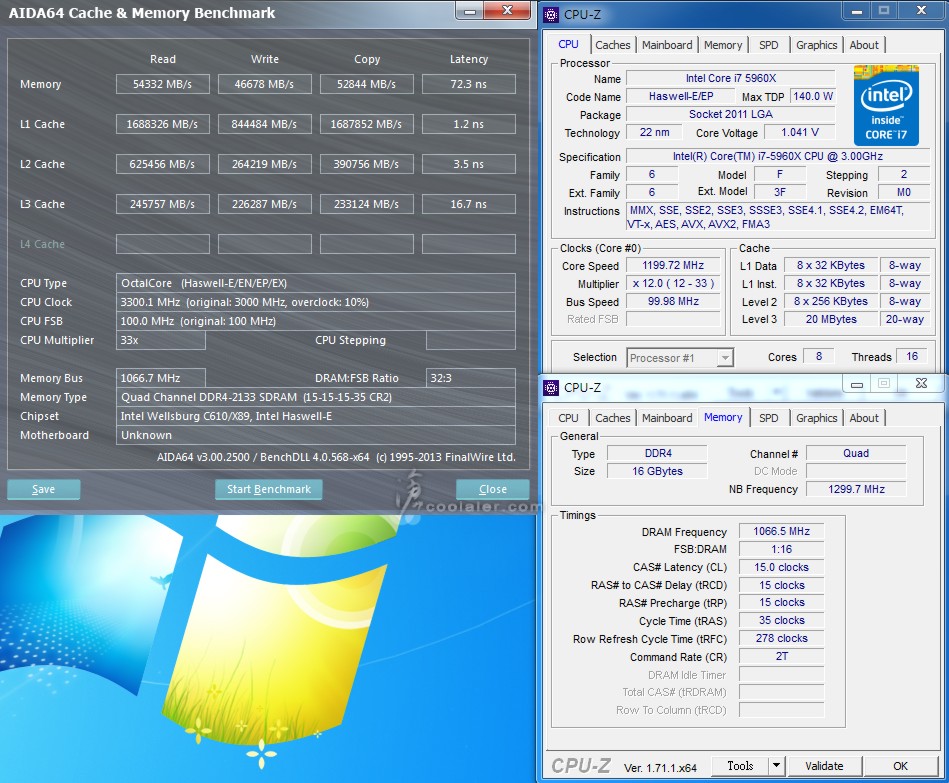Open Caches tab in top CPU-Z window
The image size is (949, 783).
click(612, 45)
